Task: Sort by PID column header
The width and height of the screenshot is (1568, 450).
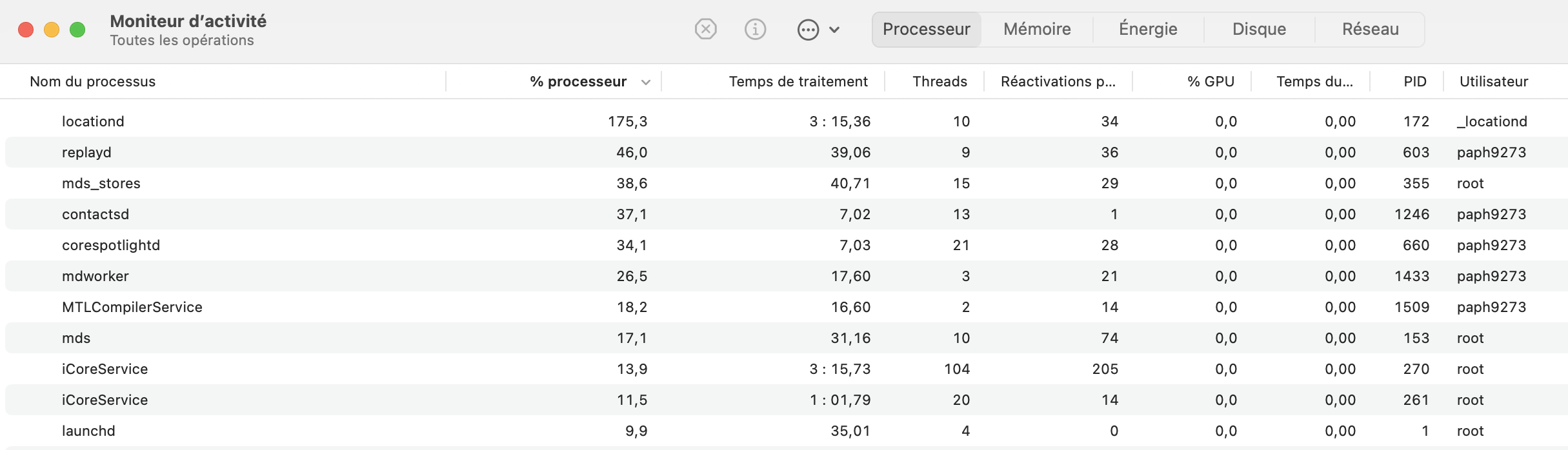Action: pyautogui.click(x=1414, y=82)
